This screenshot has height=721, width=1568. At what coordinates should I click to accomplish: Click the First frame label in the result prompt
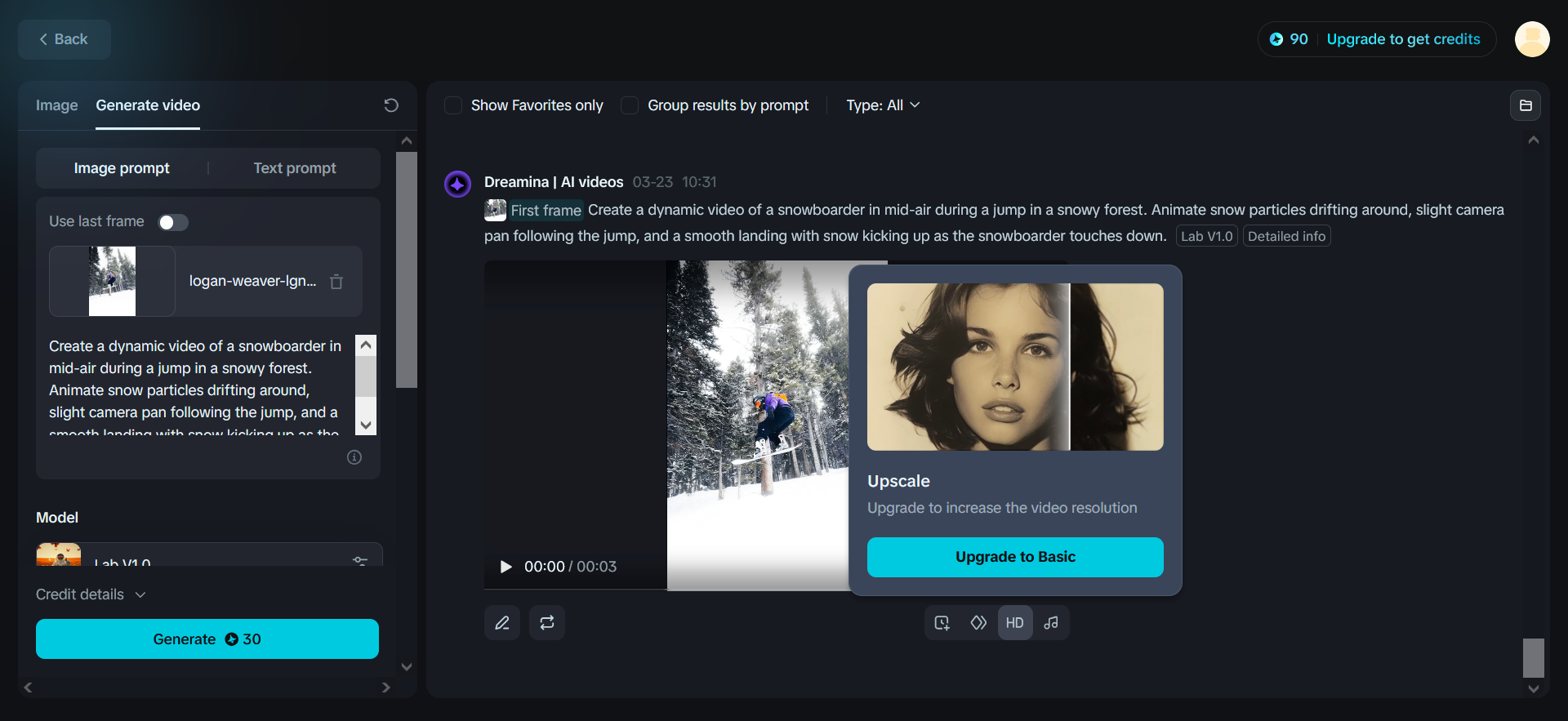[546, 211]
